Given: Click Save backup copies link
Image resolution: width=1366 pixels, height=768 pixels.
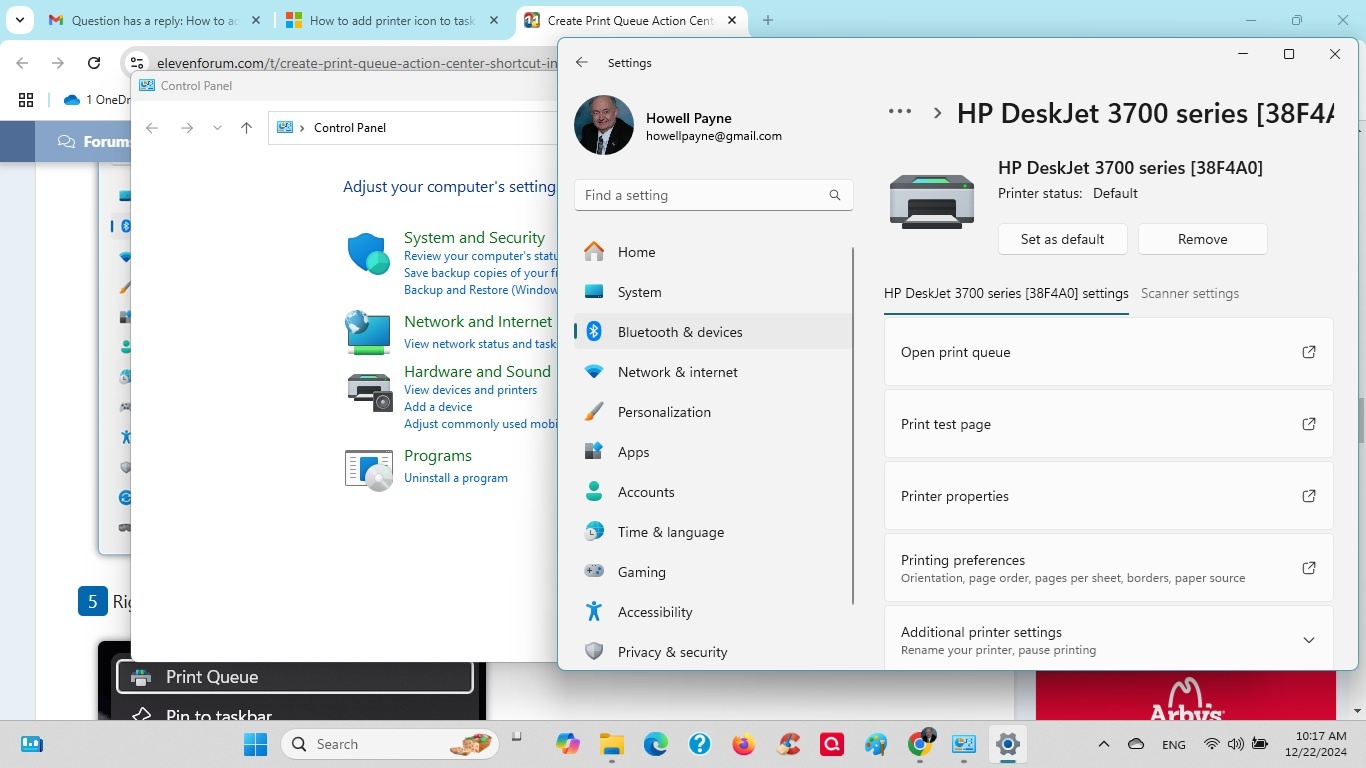Looking at the screenshot, I should click(x=480, y=273).
